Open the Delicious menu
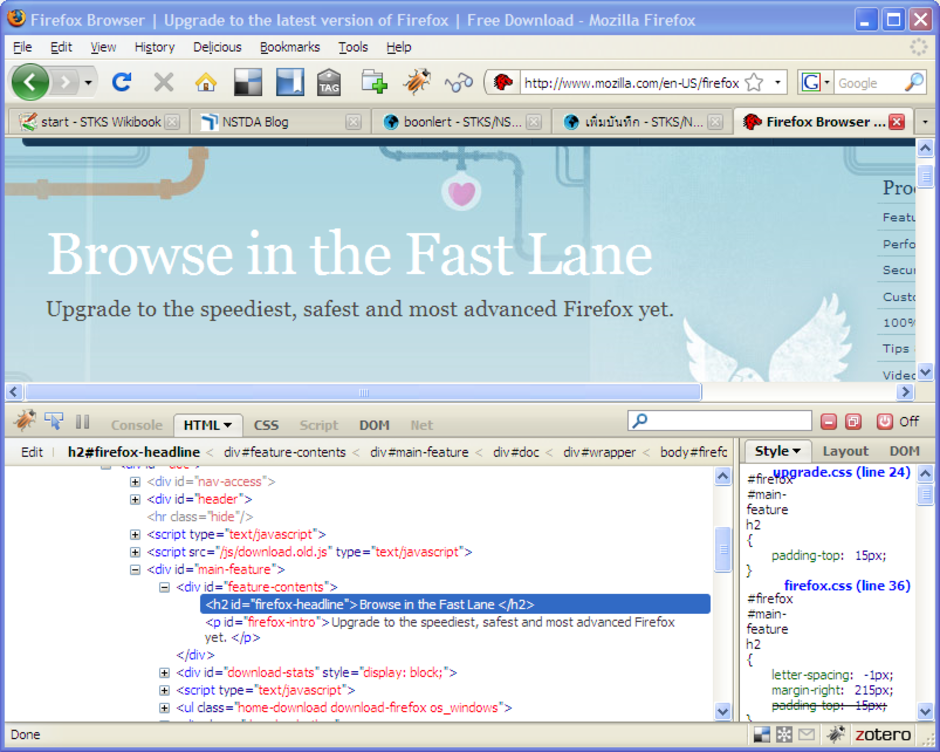This screenshot has height=752, width=940. (217, 47)
